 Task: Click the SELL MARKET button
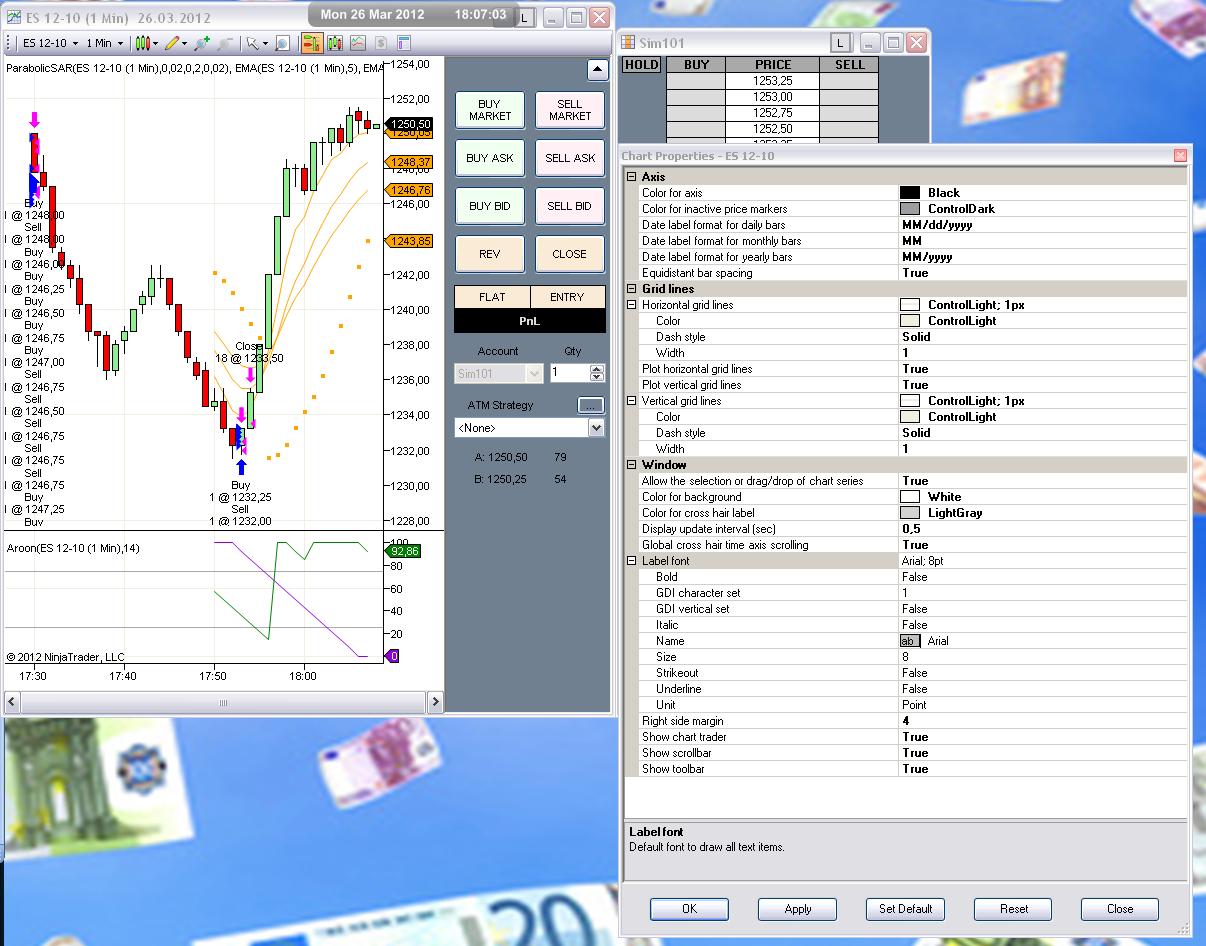570,110
